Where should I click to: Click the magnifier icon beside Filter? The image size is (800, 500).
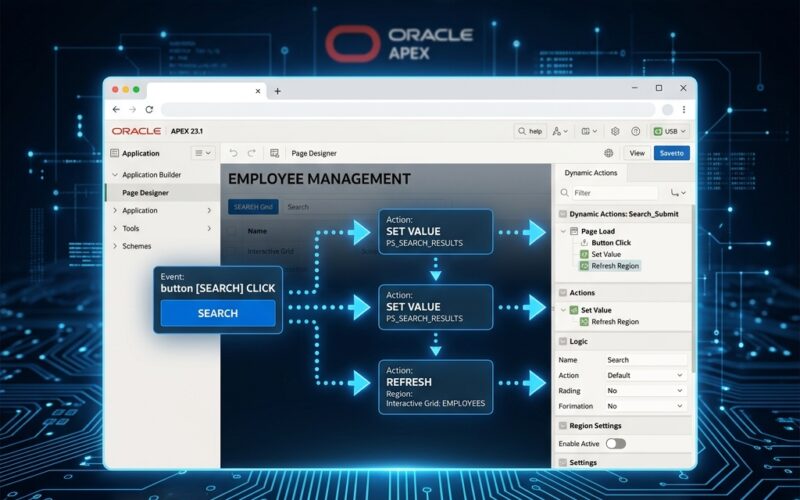pos(564,193)
